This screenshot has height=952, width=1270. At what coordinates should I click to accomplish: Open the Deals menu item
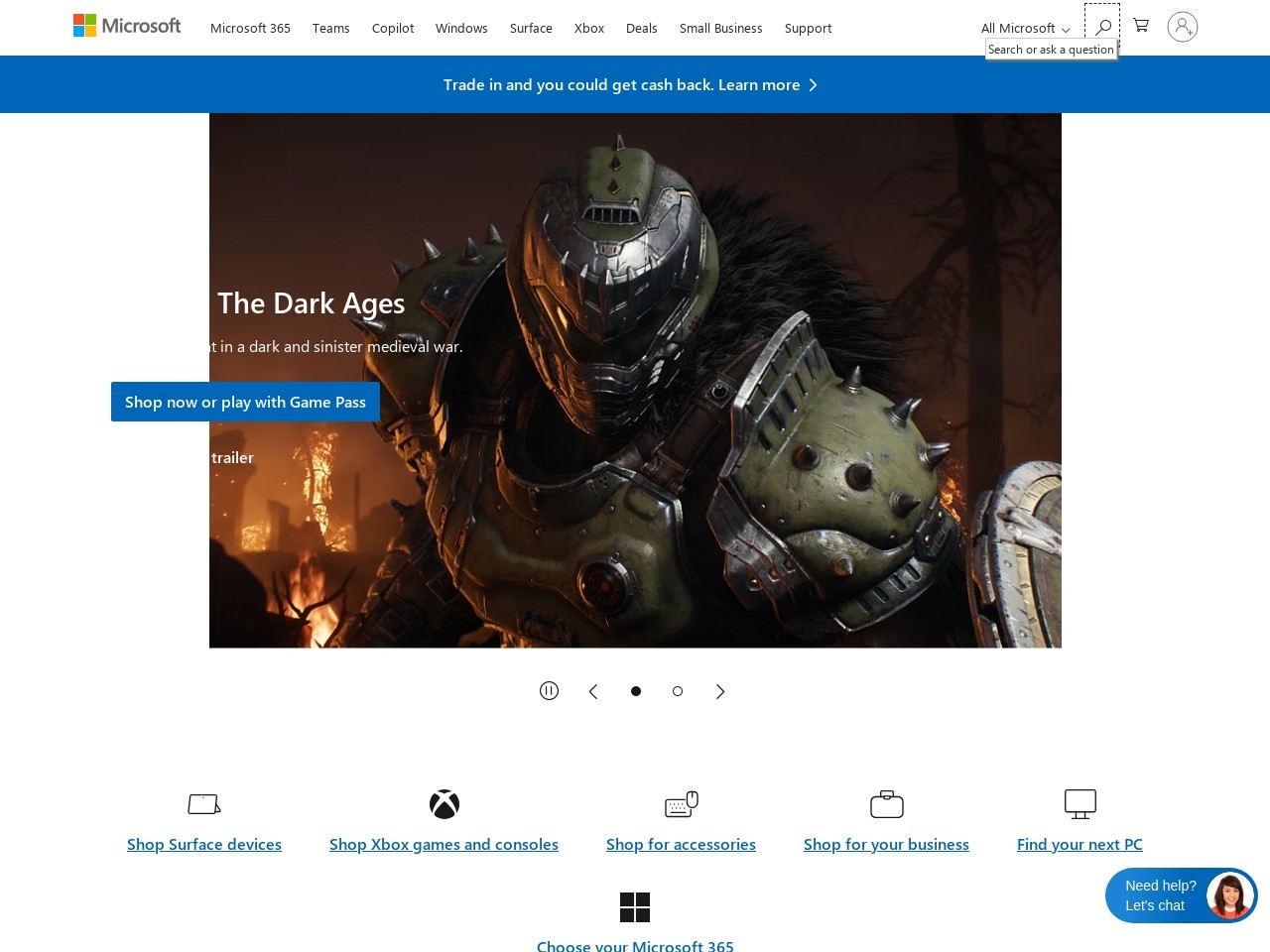[x=642, y=29]
